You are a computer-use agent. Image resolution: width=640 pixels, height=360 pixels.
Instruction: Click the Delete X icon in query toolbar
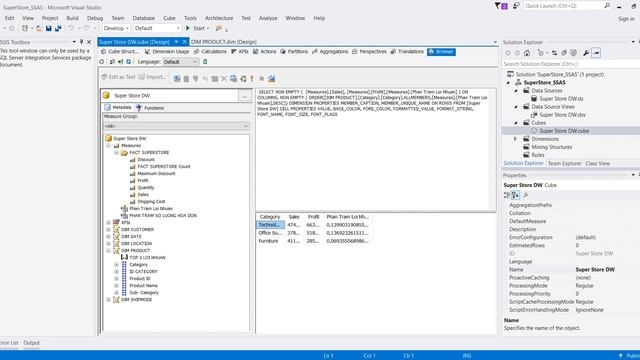[224, 78]
